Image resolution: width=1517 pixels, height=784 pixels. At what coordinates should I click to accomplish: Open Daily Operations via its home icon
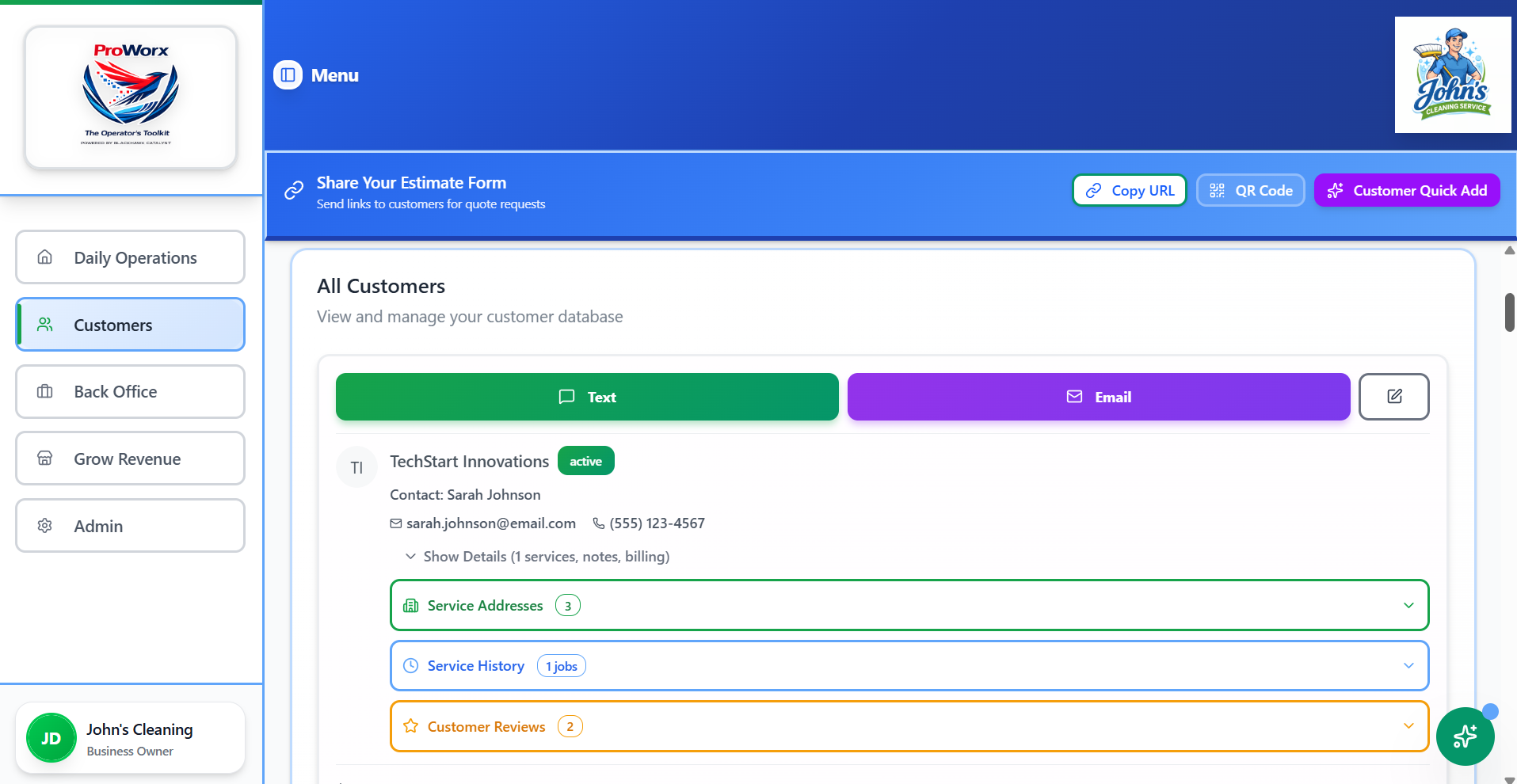click(x=45, y=257)
